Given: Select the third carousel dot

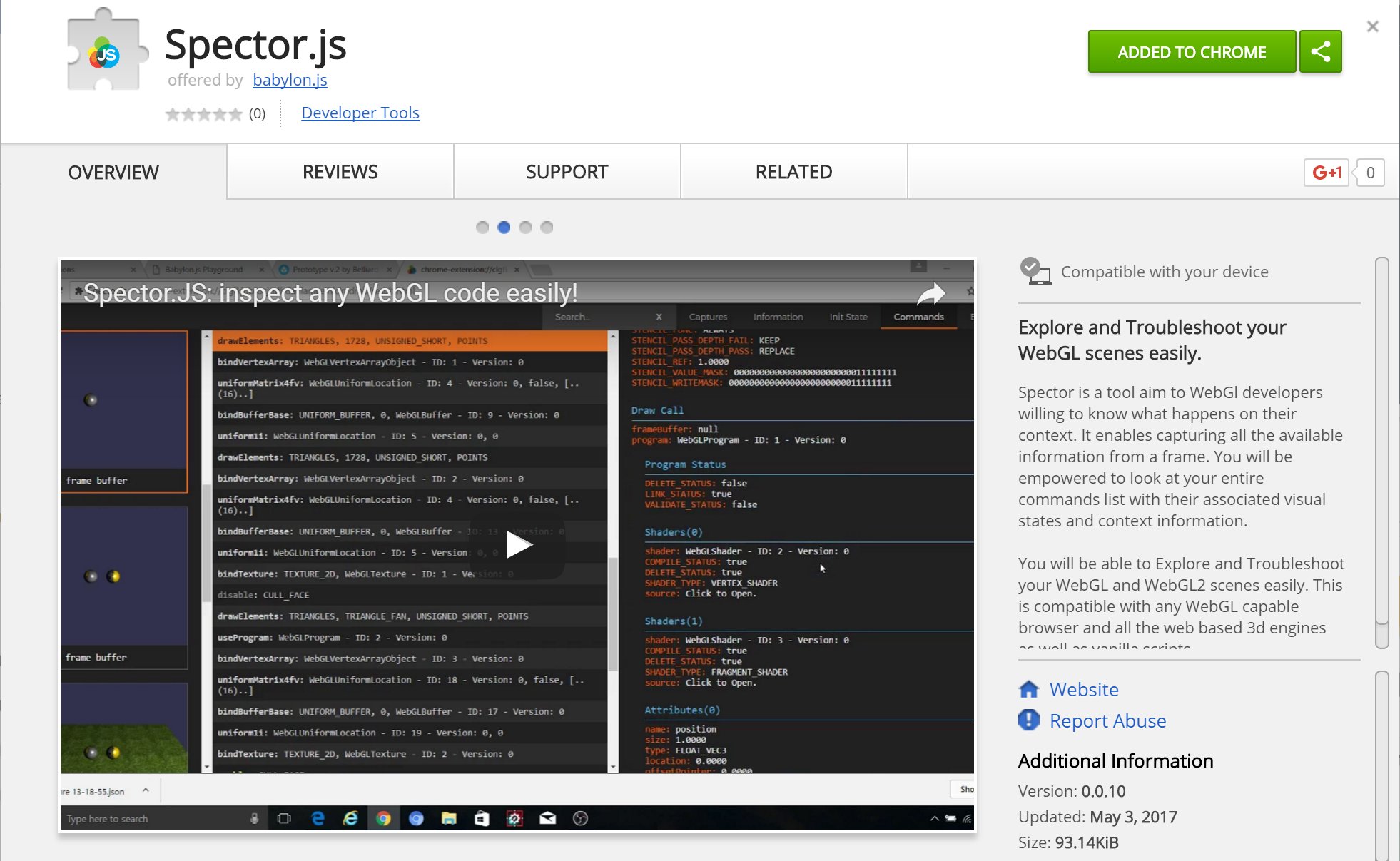Looking at the screenshot, I should click(525, 228).
